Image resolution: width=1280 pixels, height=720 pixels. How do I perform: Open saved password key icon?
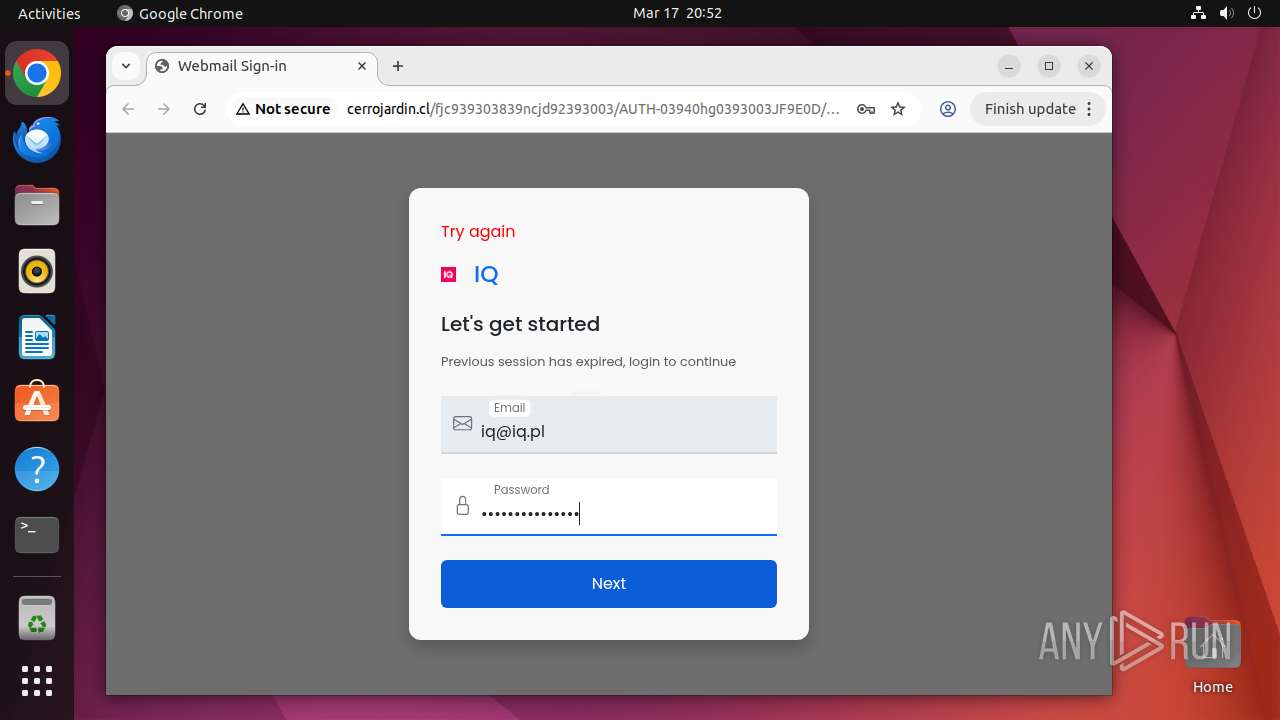866,109
